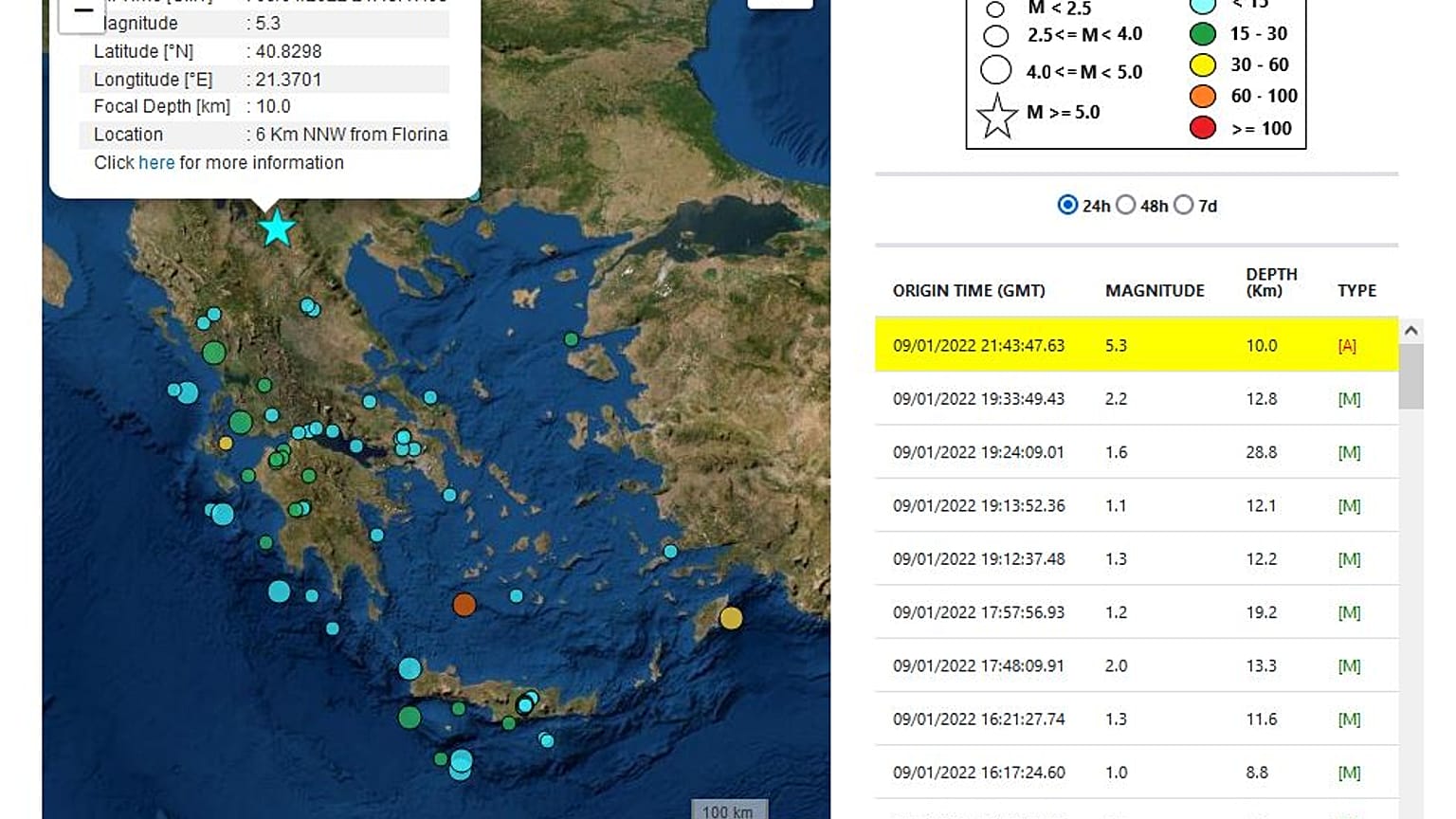Select event row 09/01/2022 16:21:27.74
Viewport: 1456px width, 819px height.
coord(1137,719)
